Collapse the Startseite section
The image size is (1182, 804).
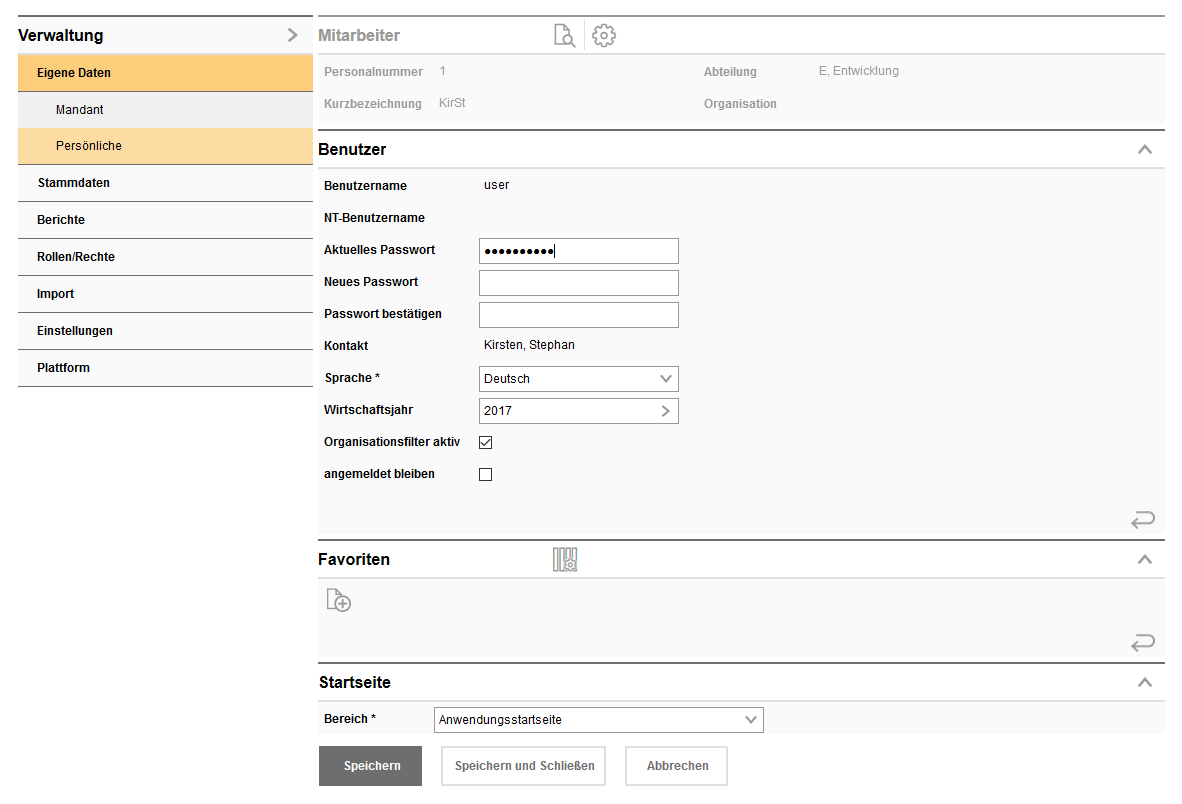click(1145, 683)
